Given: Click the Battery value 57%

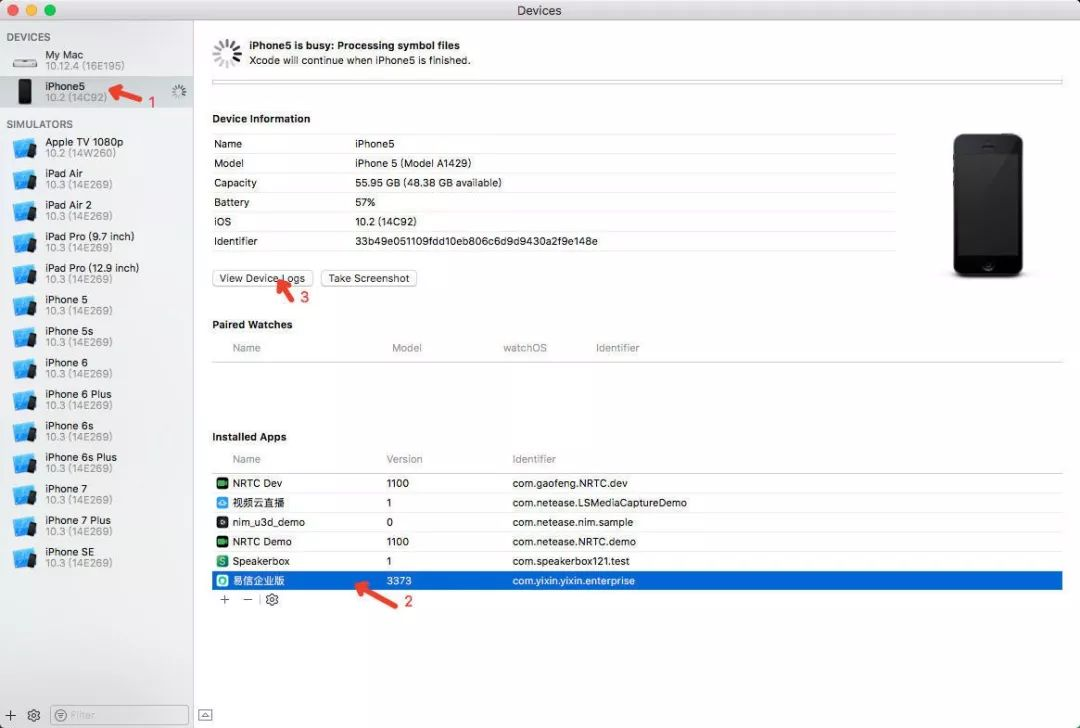Looking at the screenshot, I should click(x=365, y=202).
